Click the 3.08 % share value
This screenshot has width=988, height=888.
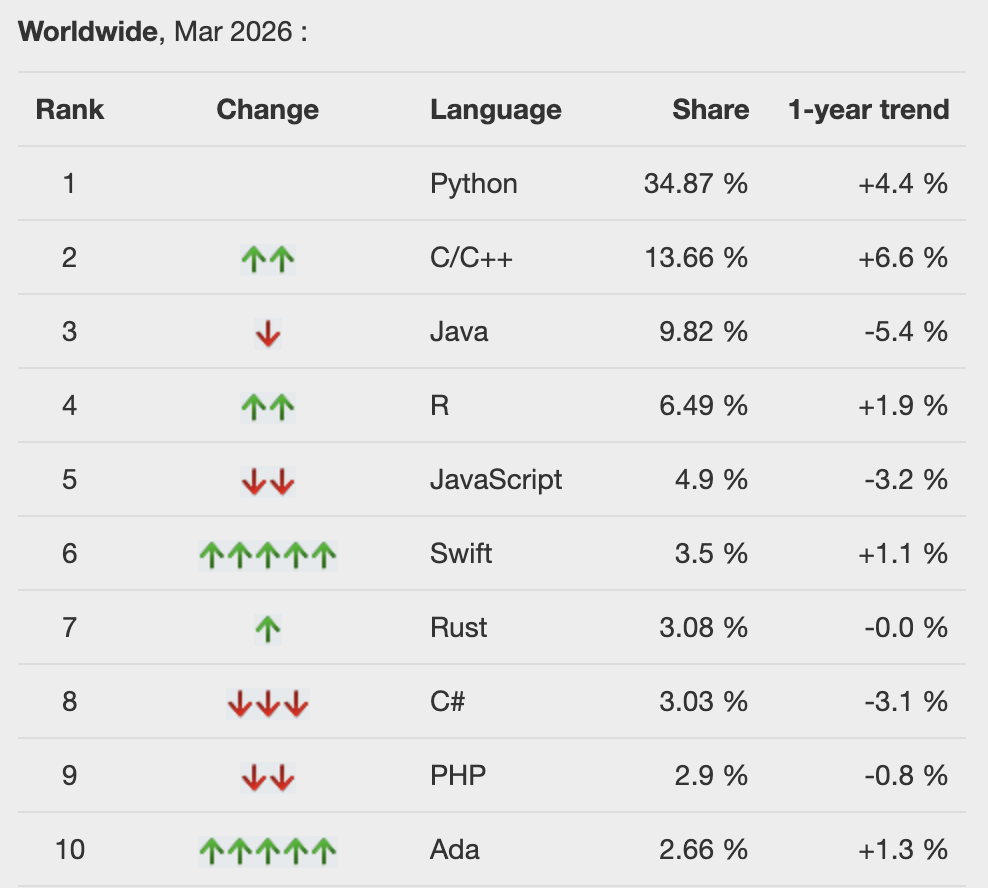click(x=703, y=628)
